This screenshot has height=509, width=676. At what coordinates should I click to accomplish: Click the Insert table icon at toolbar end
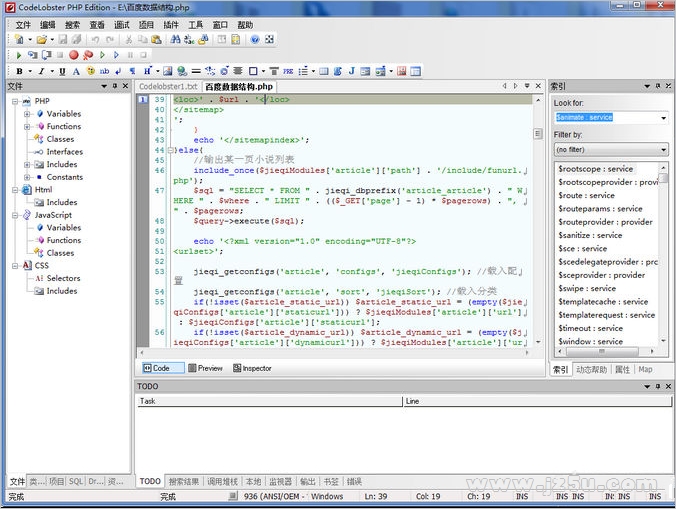(415, 71)
